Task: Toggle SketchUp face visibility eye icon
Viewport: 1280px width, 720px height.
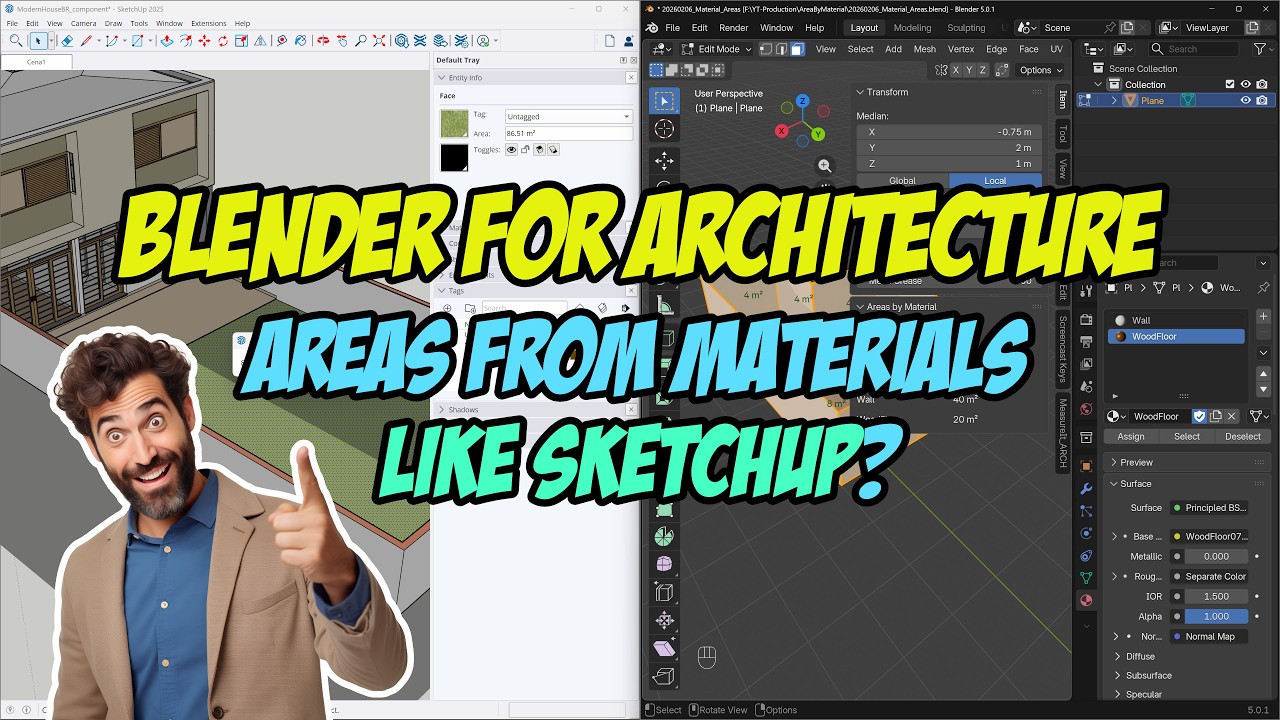Action: (511, 149)
